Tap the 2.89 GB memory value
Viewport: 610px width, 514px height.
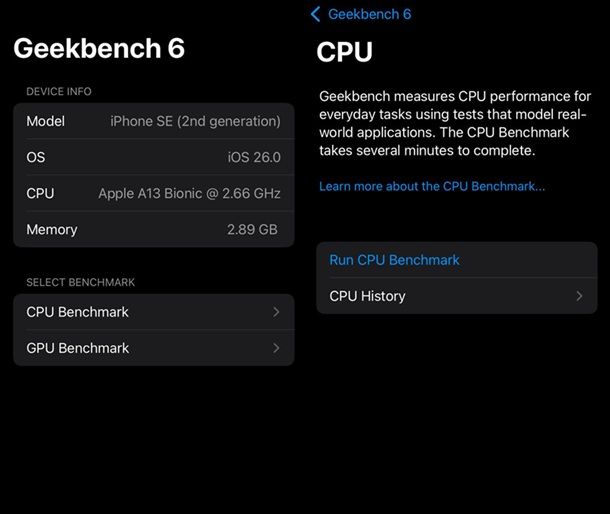(252, 229)
